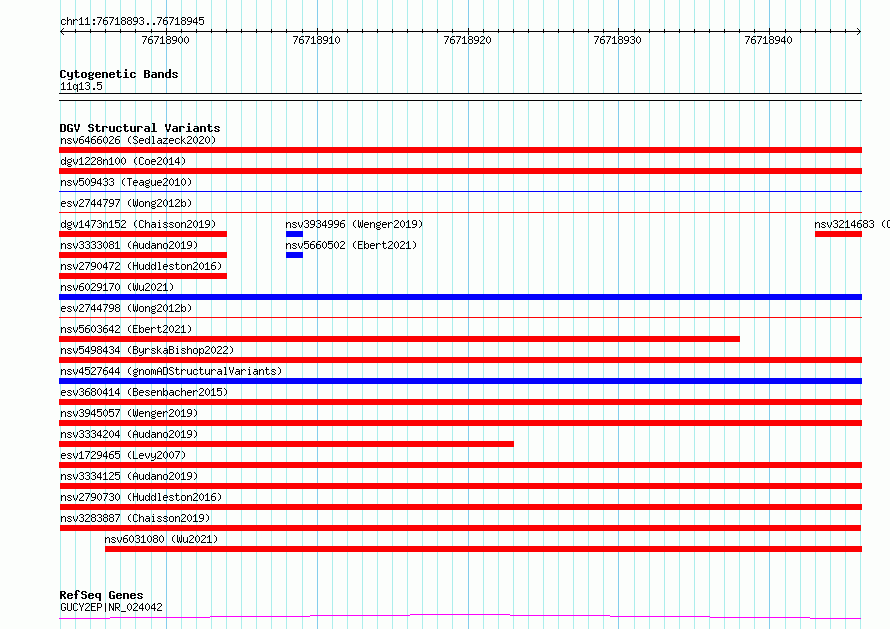Click the red bar under nsv3945057
The width and height of the screenshot is (890, 629).
(460, 423)
